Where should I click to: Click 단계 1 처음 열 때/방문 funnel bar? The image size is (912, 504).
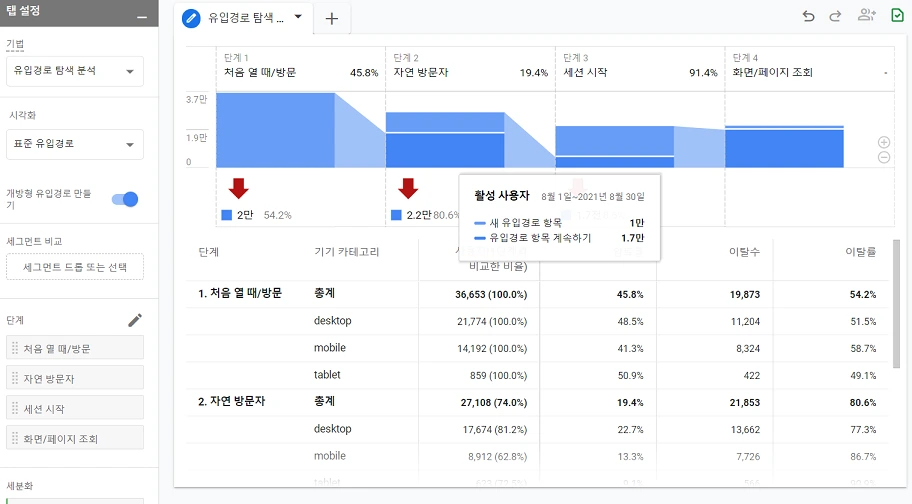pyautogui.click(x=275, y=130)
